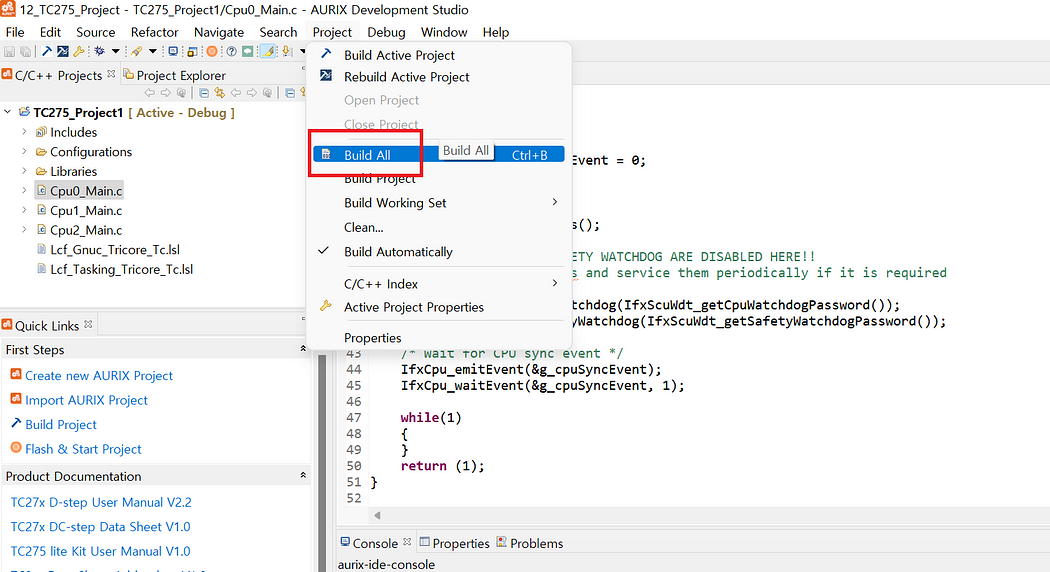Click Import AURIX Project link
Screen dimensions: 1050x572
point(86,400)
